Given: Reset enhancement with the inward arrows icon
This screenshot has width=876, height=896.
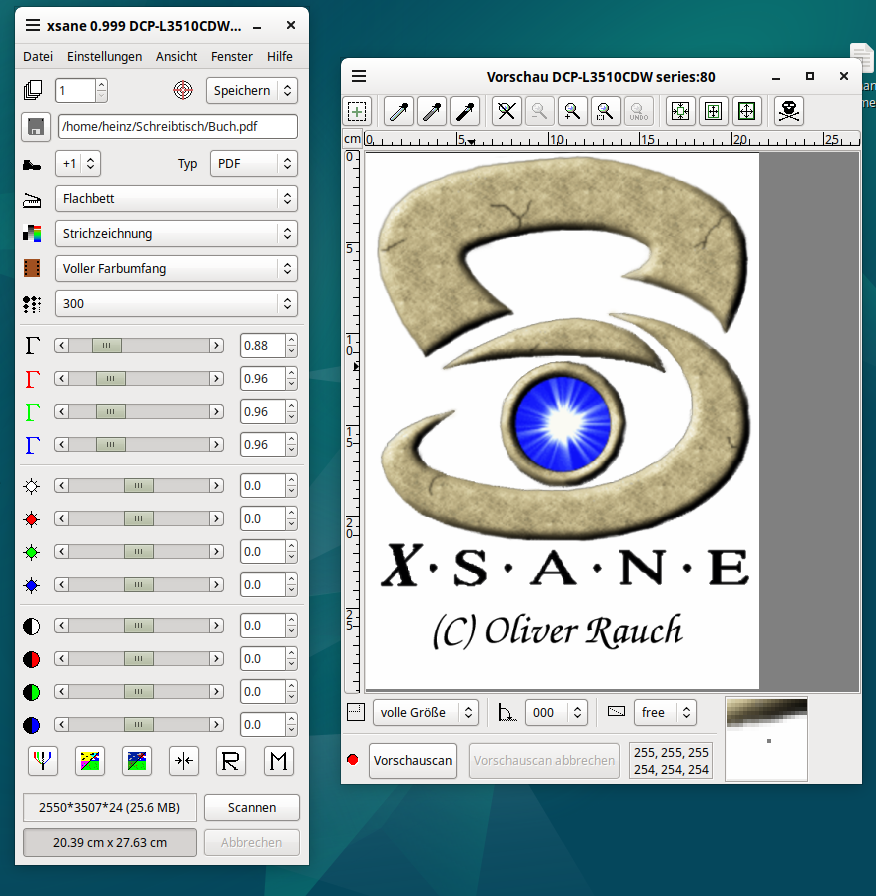Looking at the screenshot, I should 184,761.
